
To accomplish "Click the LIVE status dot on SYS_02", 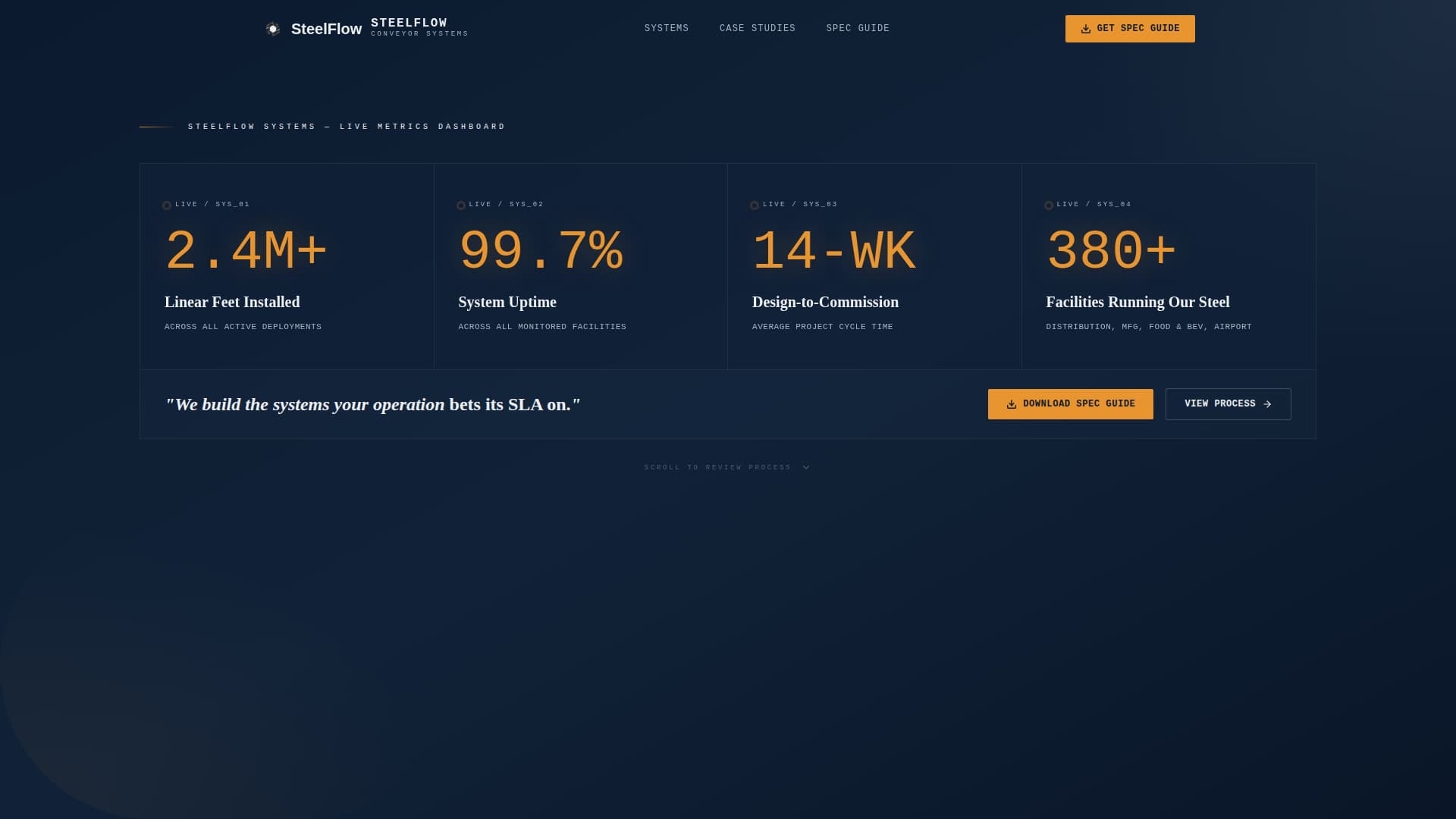I will pyautogui.click(x=460, y=205).
